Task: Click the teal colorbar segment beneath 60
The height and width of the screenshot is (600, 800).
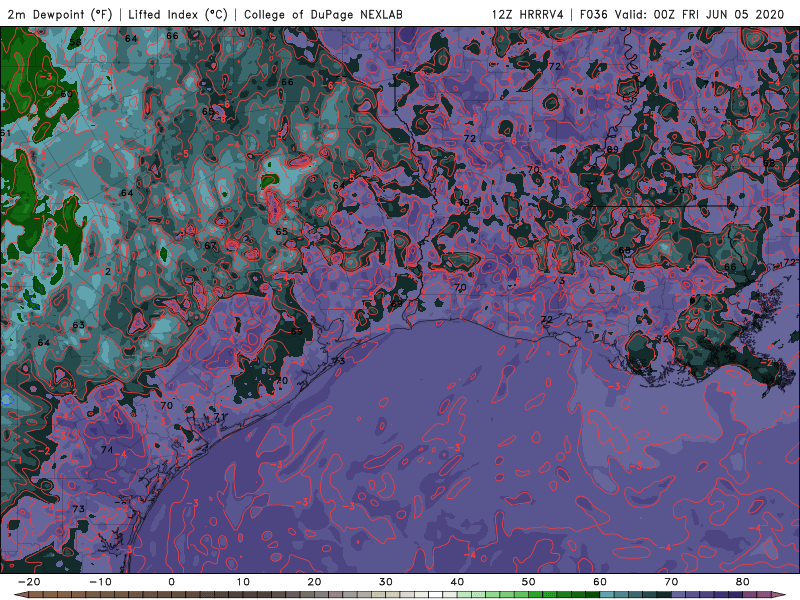Action: [607, 595]
